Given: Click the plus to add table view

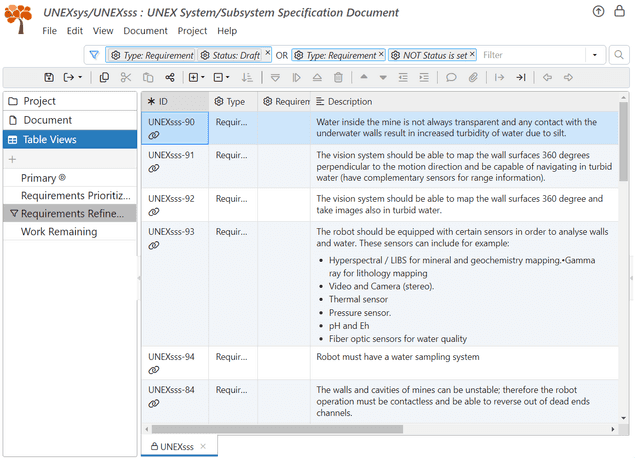Looking at the screenshot, I should (13, 160).
